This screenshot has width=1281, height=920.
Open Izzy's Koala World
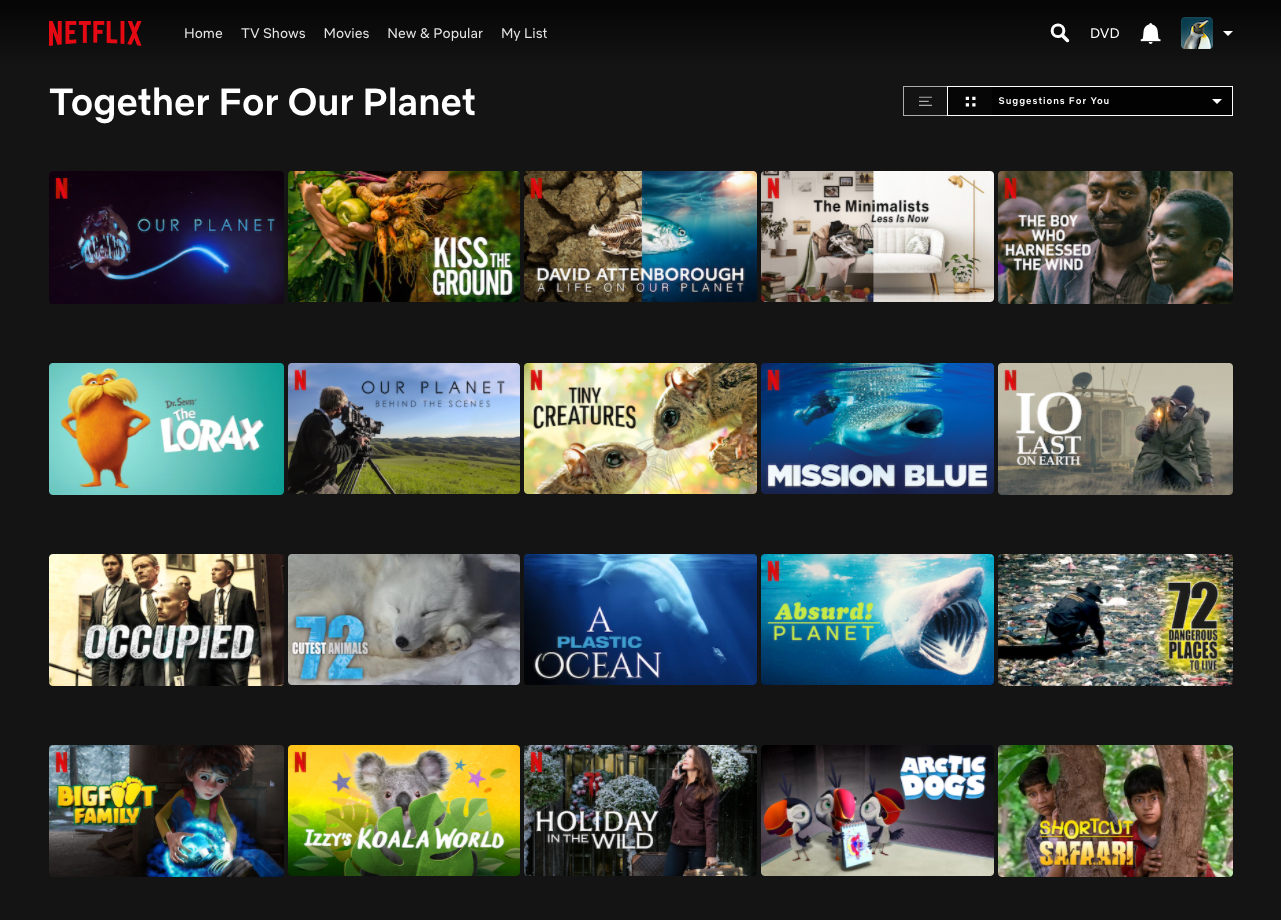pyautogui.click(x=404, y=811)
